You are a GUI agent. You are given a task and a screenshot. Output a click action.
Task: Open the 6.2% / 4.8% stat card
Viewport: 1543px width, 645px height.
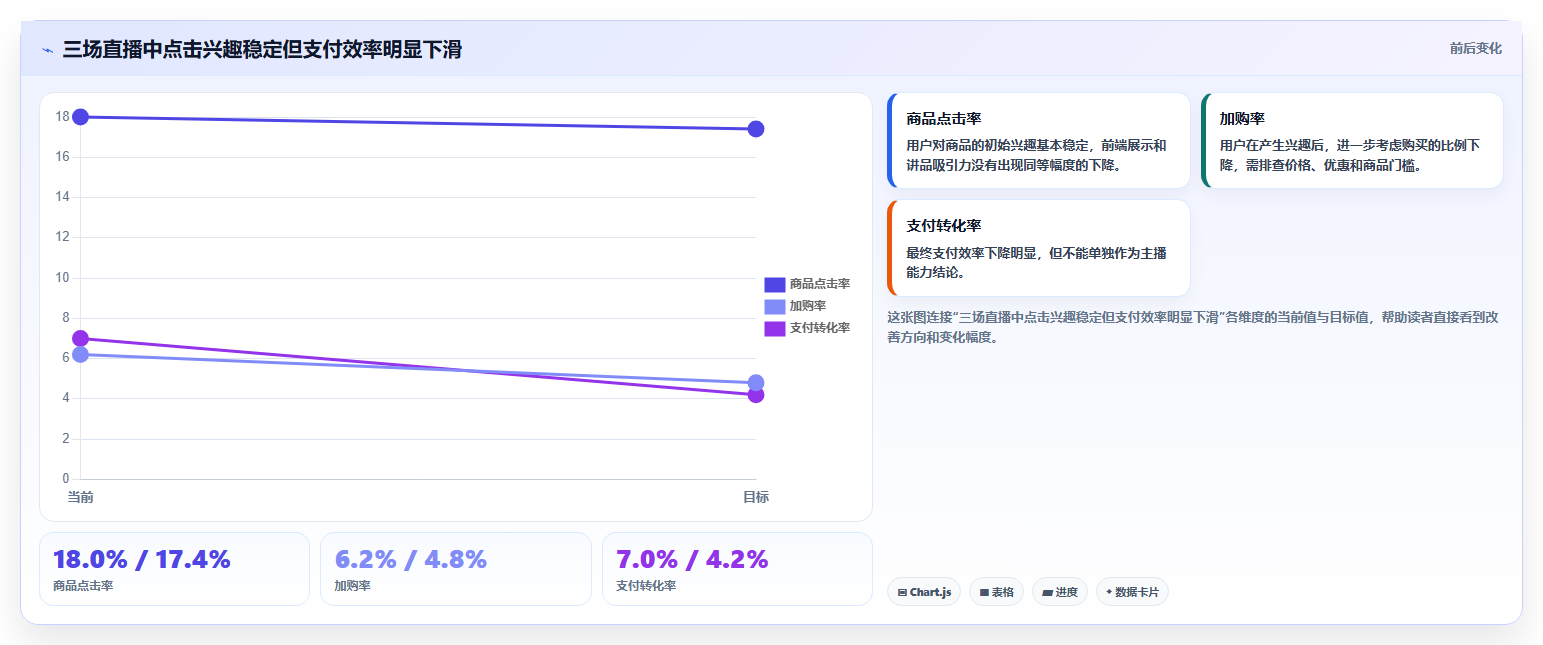(456, 569)
